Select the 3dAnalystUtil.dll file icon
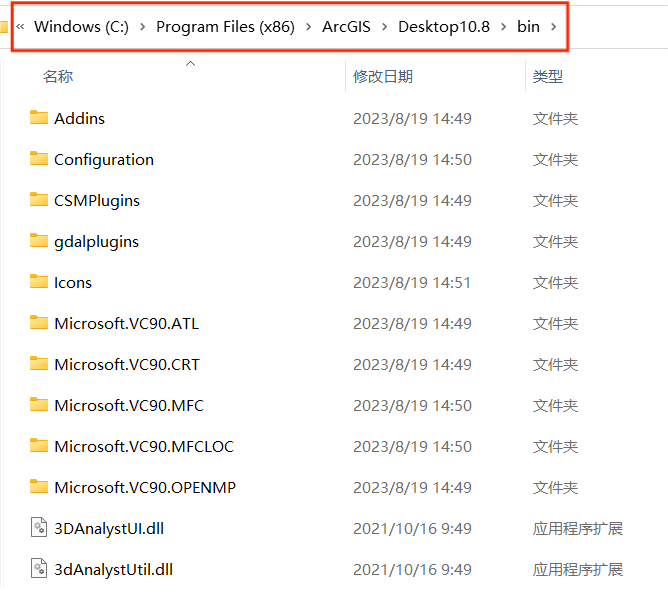This screenshot has height=596, width=668. pyautogui.click(x=39, y=569)
